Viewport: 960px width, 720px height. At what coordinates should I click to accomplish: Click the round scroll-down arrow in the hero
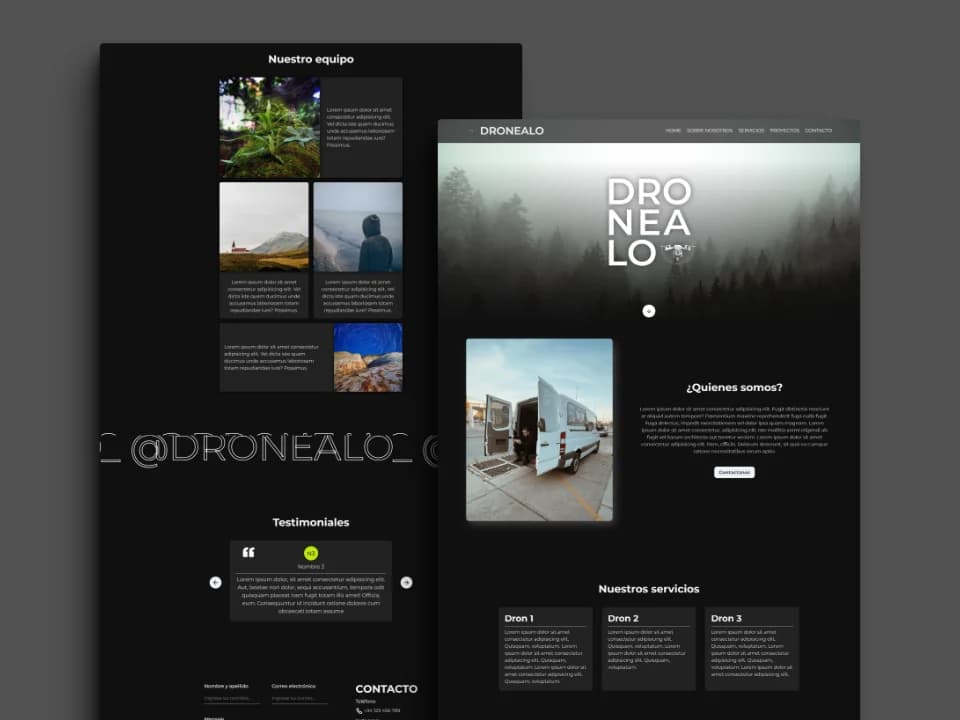click(649, 311)
